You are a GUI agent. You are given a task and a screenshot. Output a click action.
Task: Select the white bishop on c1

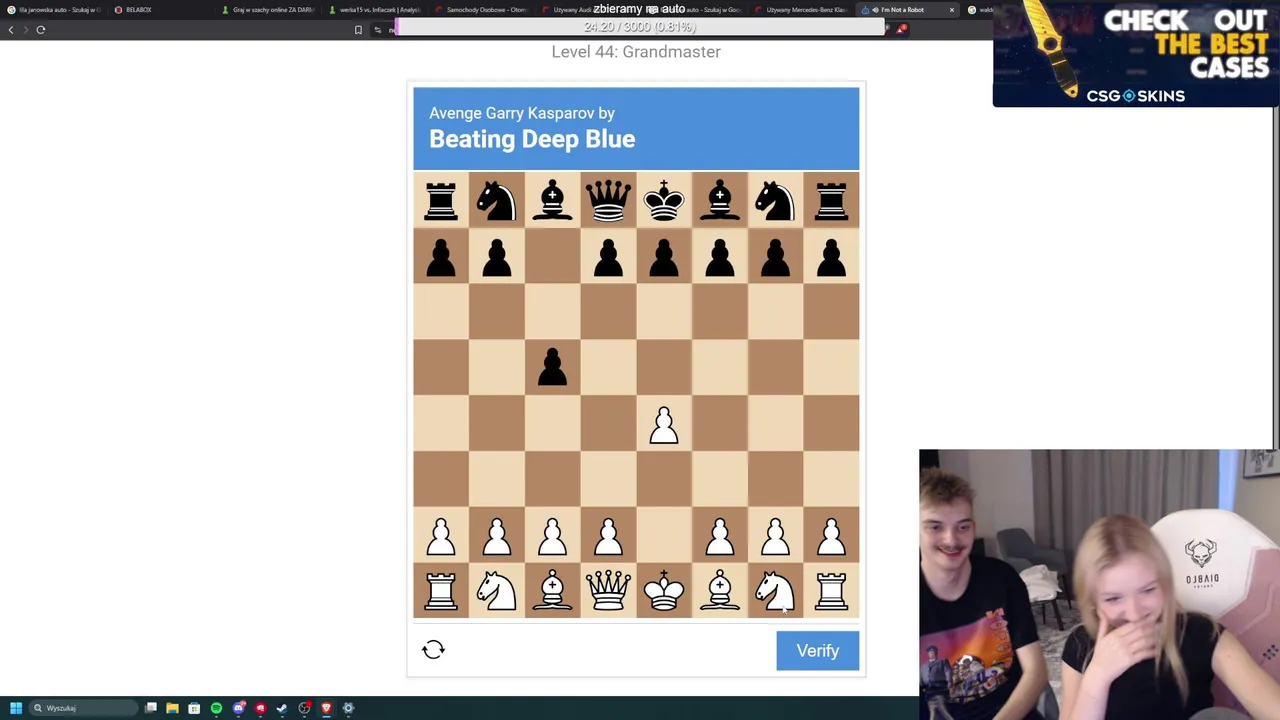click(553, 591)
